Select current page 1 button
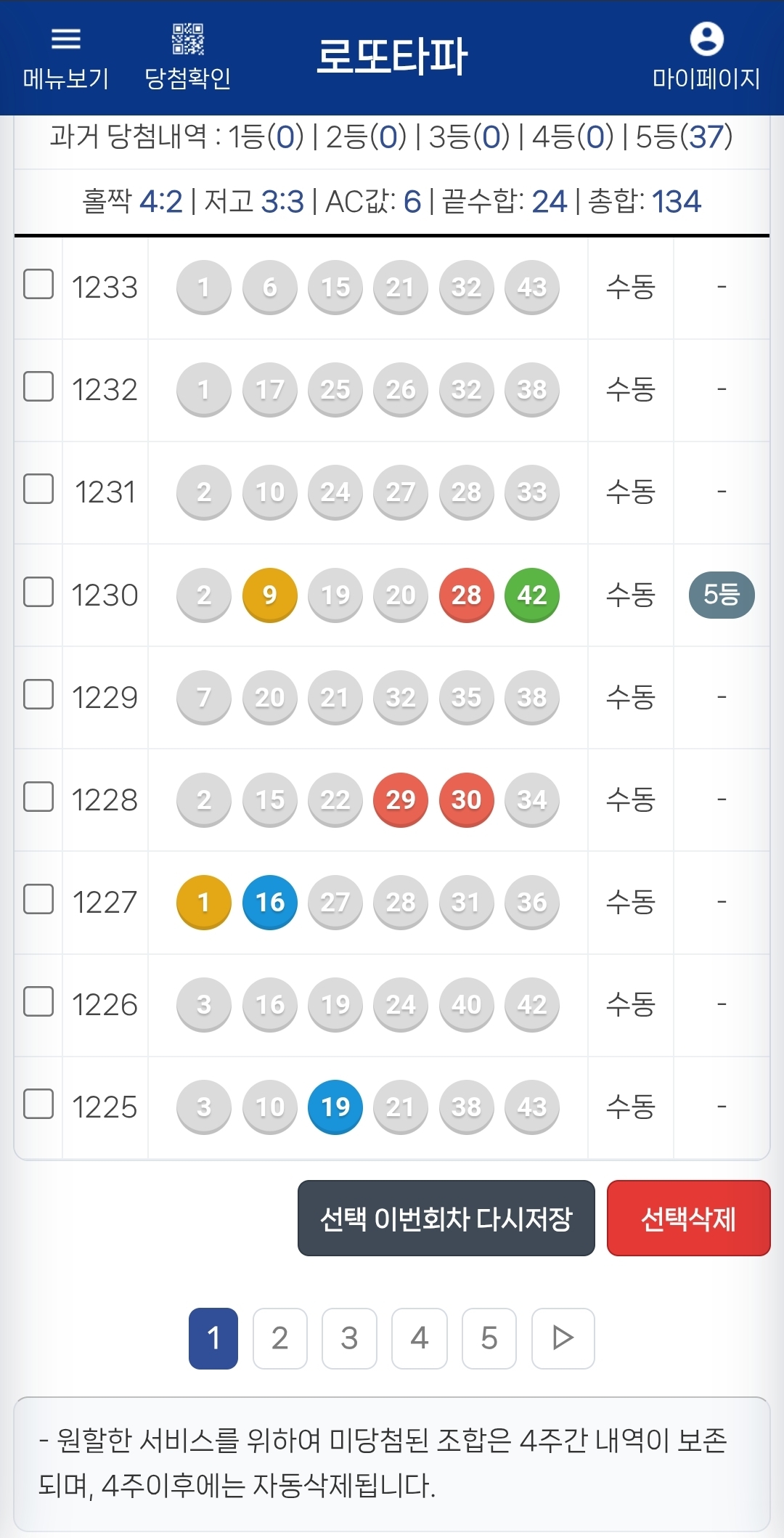This screenshot has width=784, height=1538. pos(213,1338)
